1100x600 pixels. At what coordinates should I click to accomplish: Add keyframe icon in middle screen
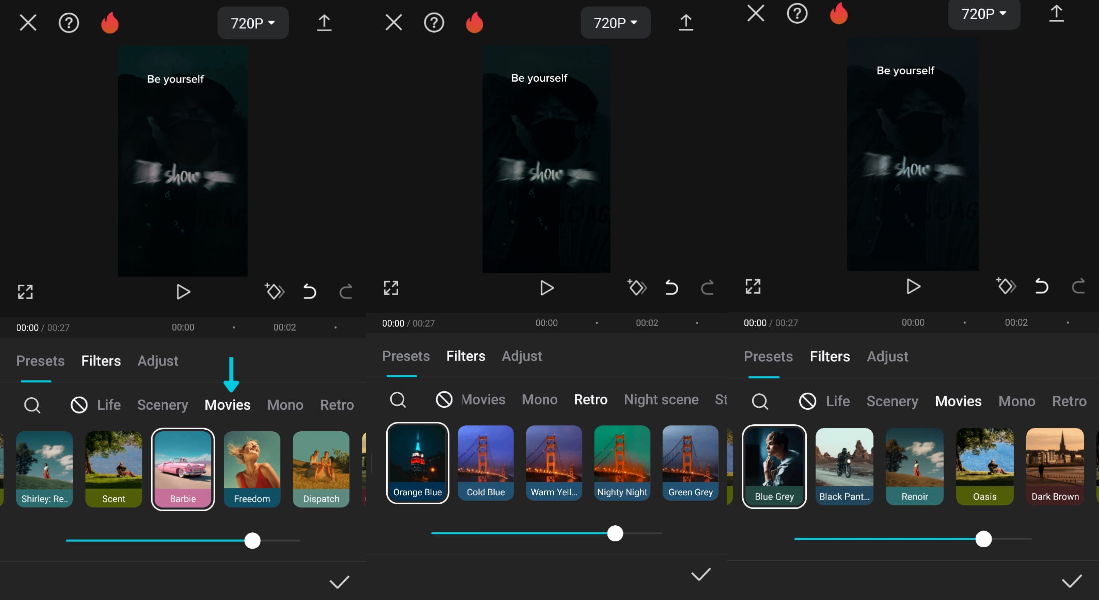[637, 287]
